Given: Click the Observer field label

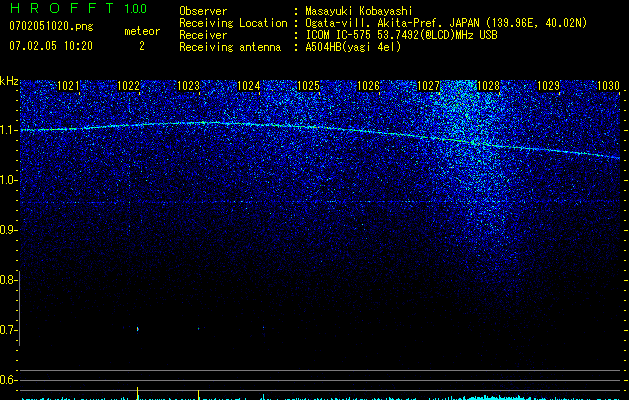Looking at the screenshot, I should (203, 11).
